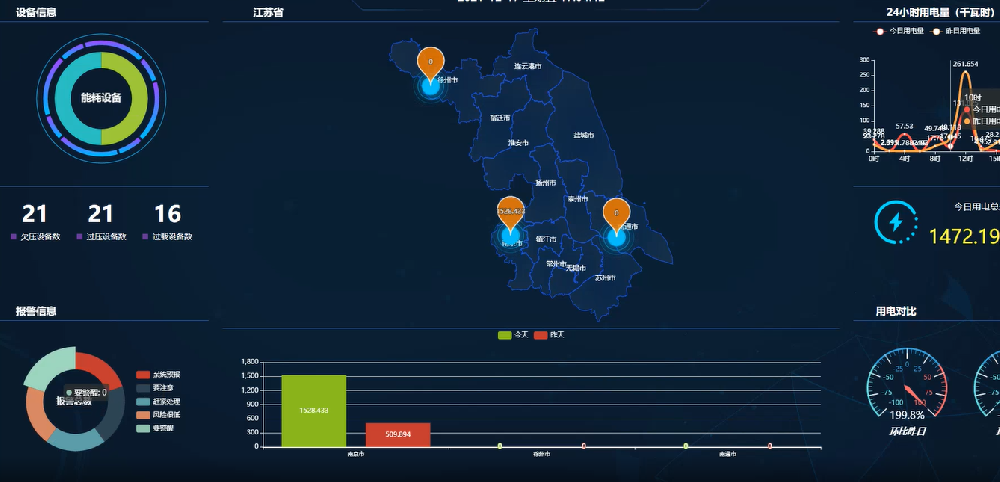Image resolution: width=1000 pixels, height=482 pixels.
Task: Click the 能耗设备 donut ring center
Action: [x=101, y=98]
